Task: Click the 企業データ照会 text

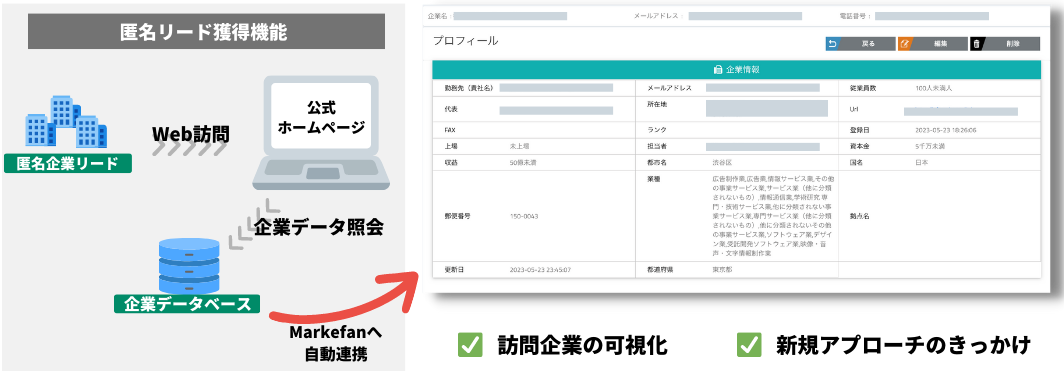Action: point(319,226)
